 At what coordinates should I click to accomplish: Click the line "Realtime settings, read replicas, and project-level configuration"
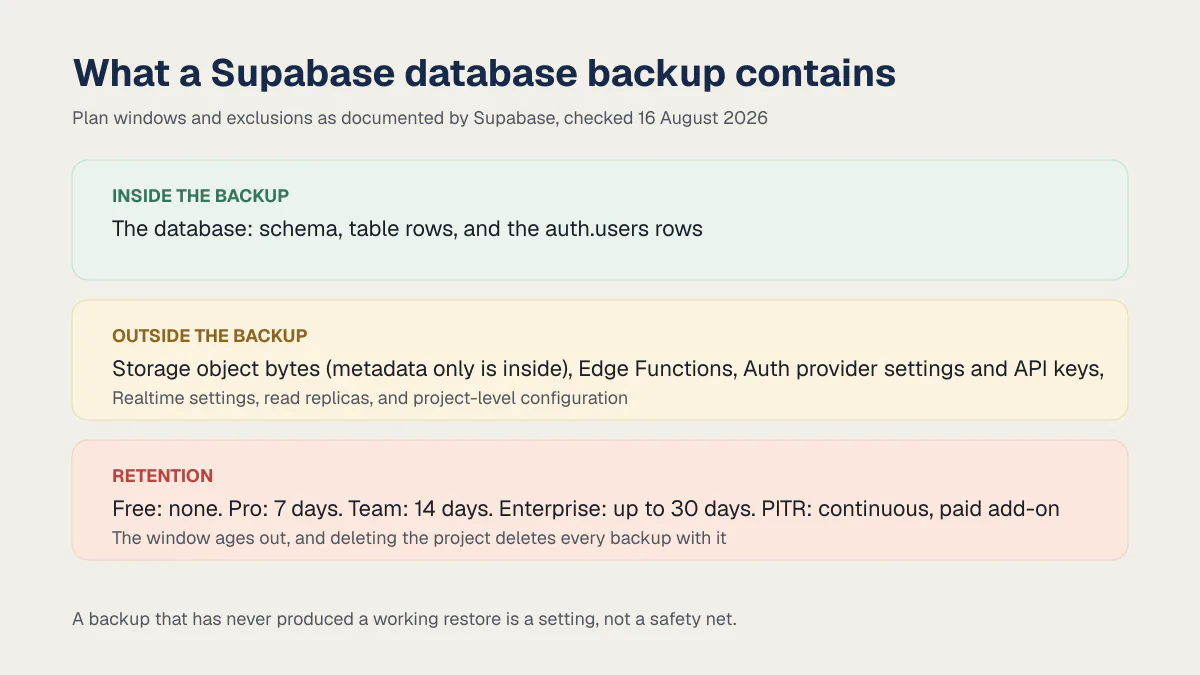[370, 398]
